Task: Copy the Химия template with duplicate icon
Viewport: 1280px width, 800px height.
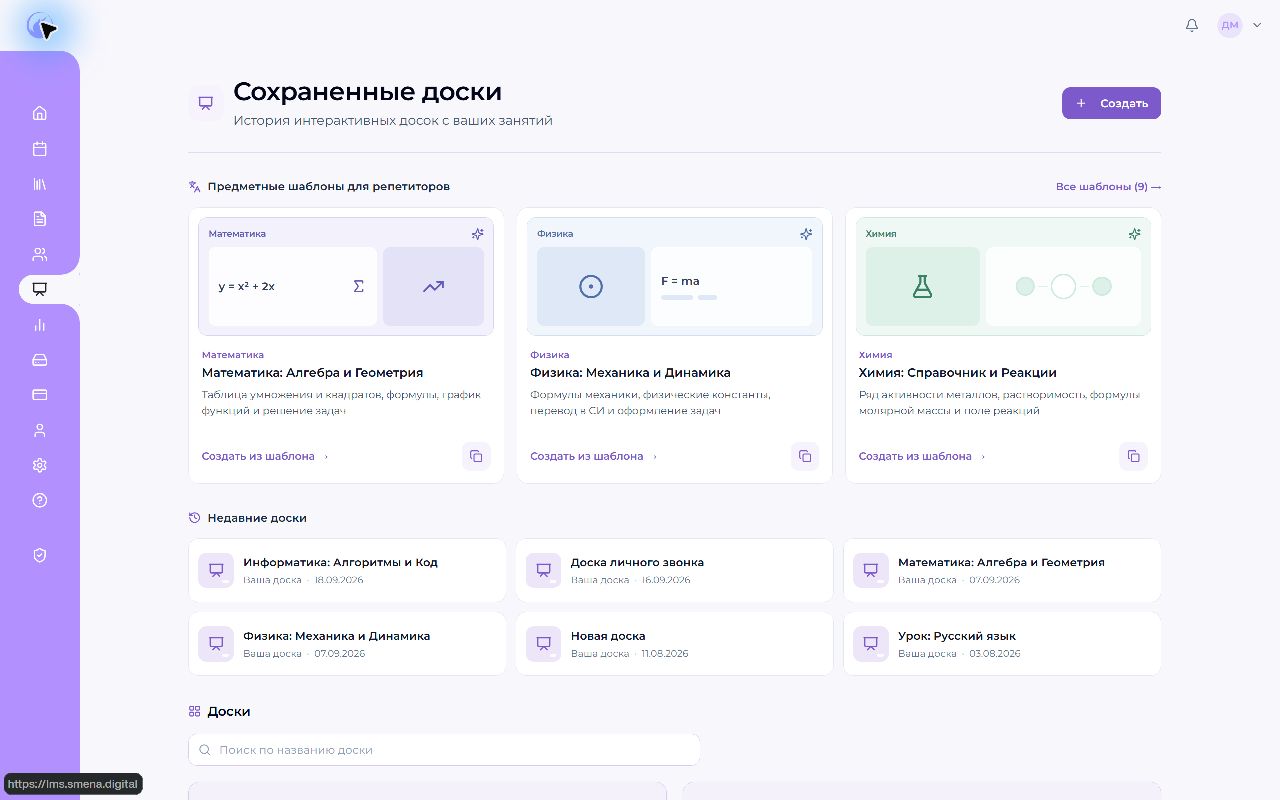Action: (1133, 456)
